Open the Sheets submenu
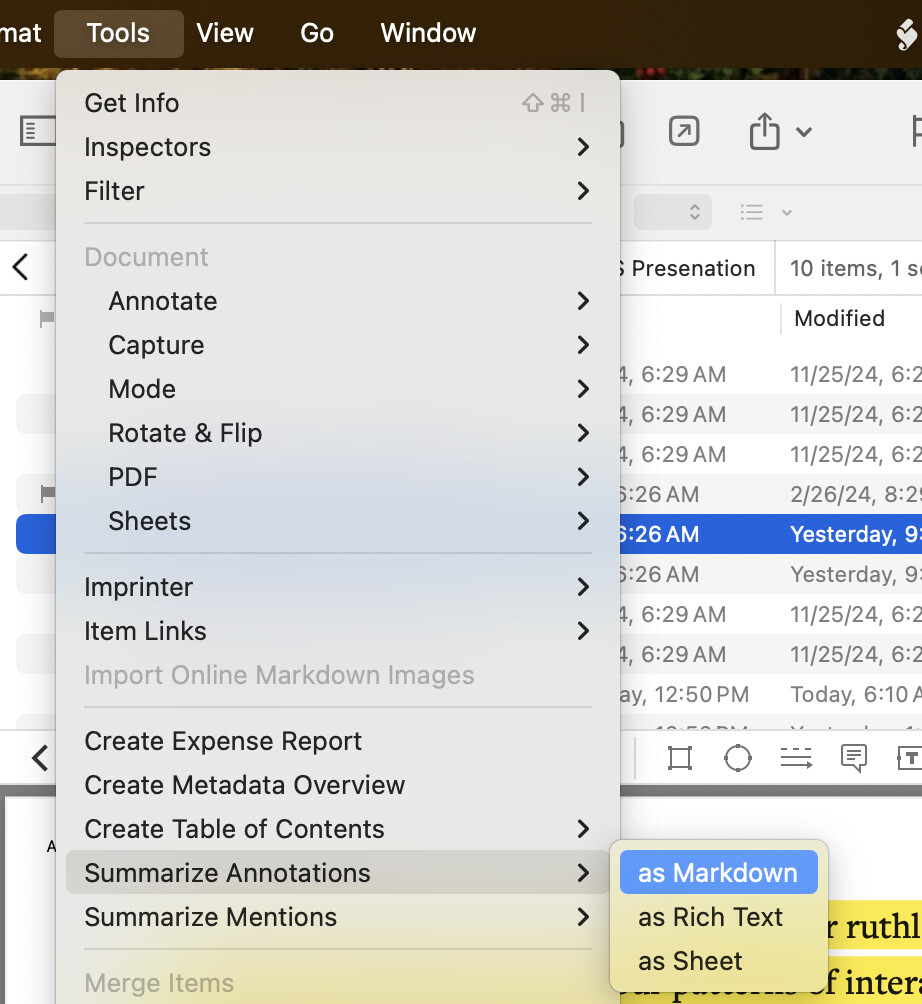This screenshot has height=1004, width=922. (x=337, y=521)
